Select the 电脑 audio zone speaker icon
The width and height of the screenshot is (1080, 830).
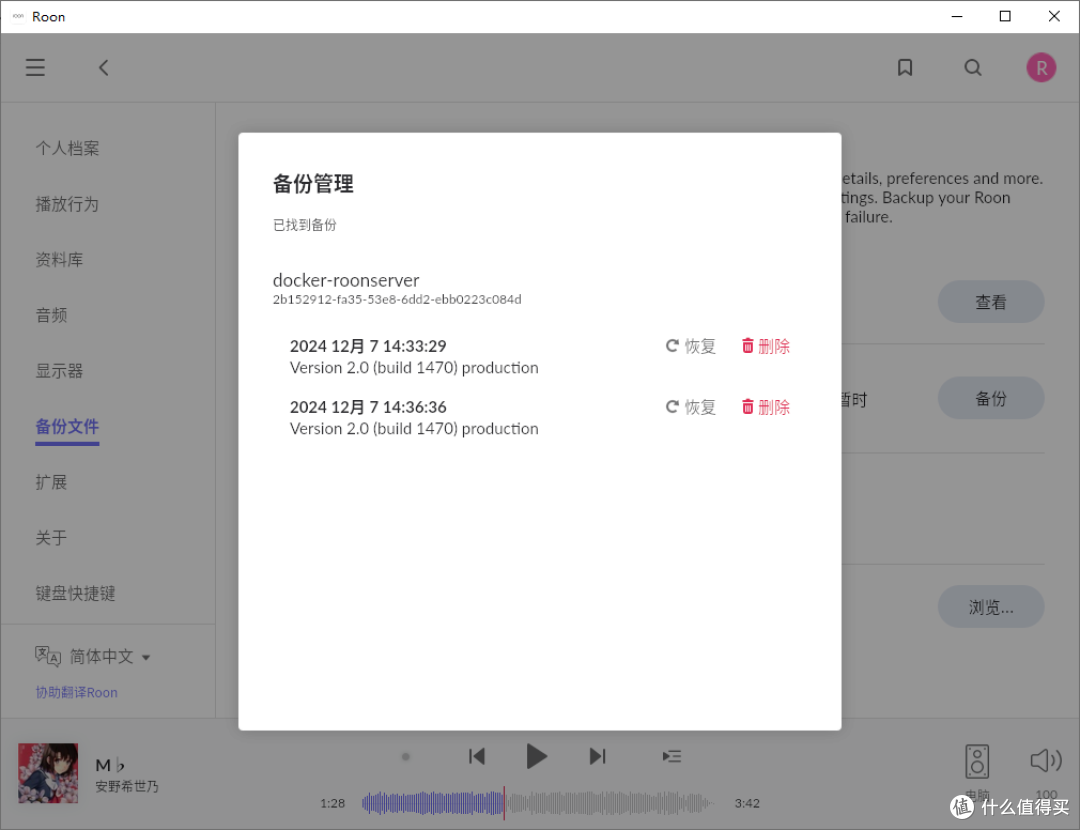[x=976, y=760]
